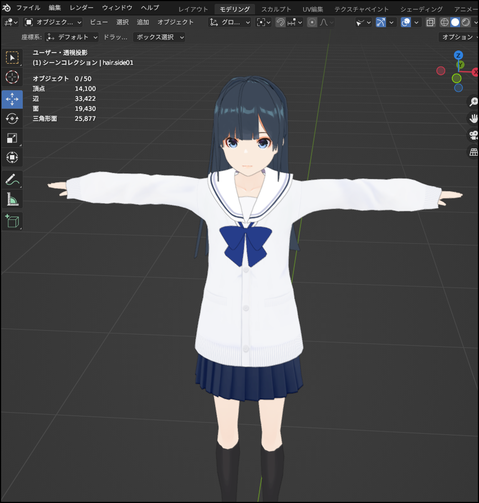Click the triangle count '25,877' statistic
The image size is (479, 503).
tap(85, 119)
